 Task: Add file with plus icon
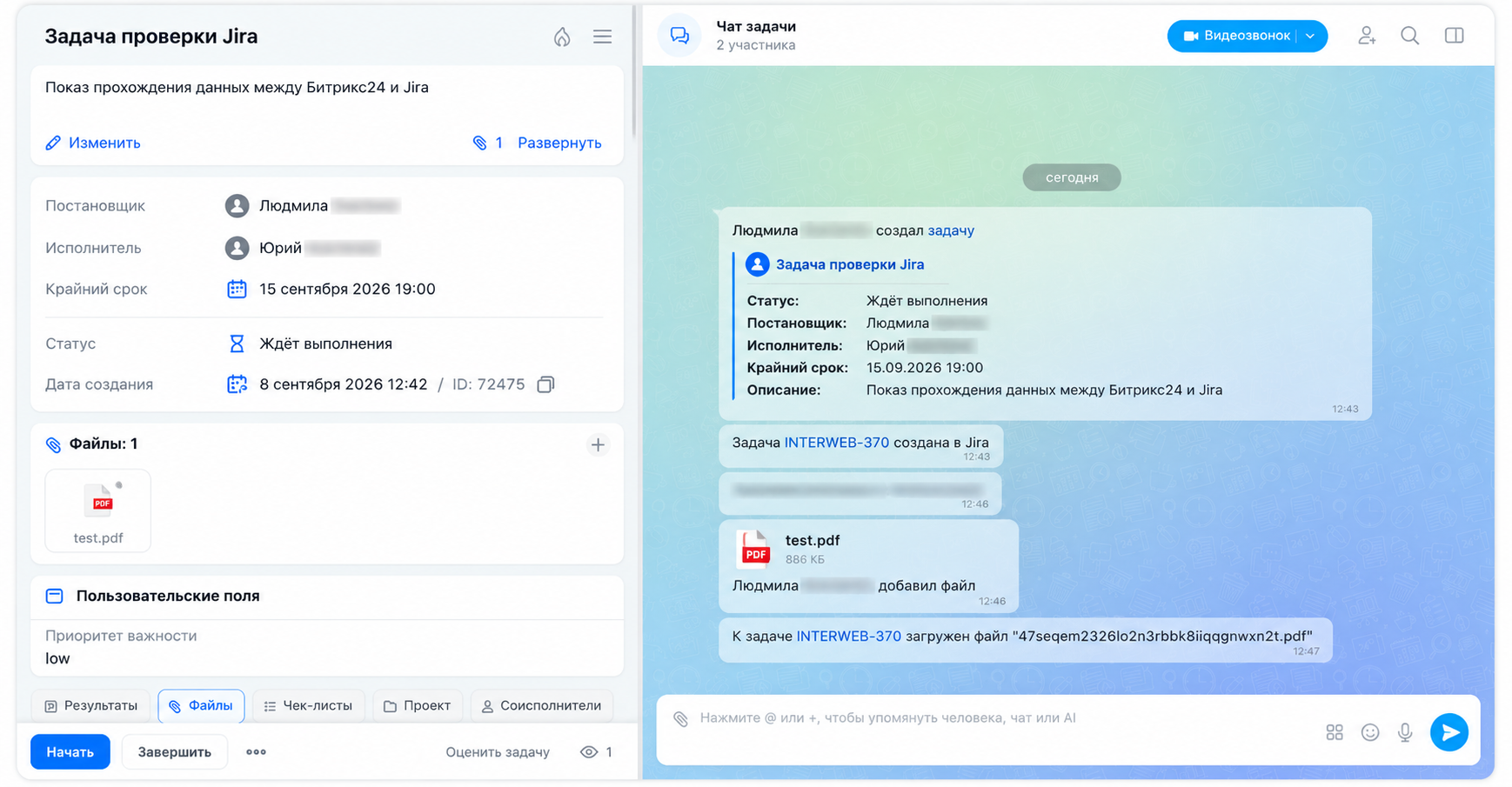click(x=598, y=444)
